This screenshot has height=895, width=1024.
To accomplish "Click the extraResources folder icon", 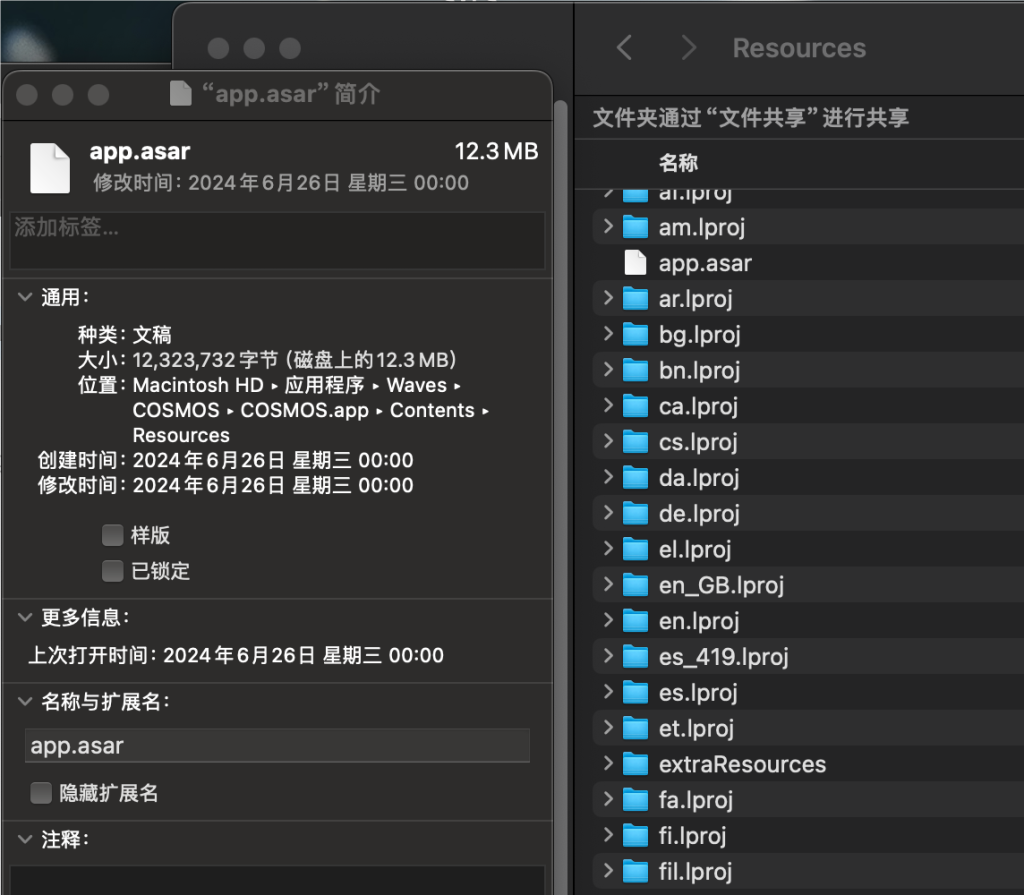I will click(x=635, y=764).
